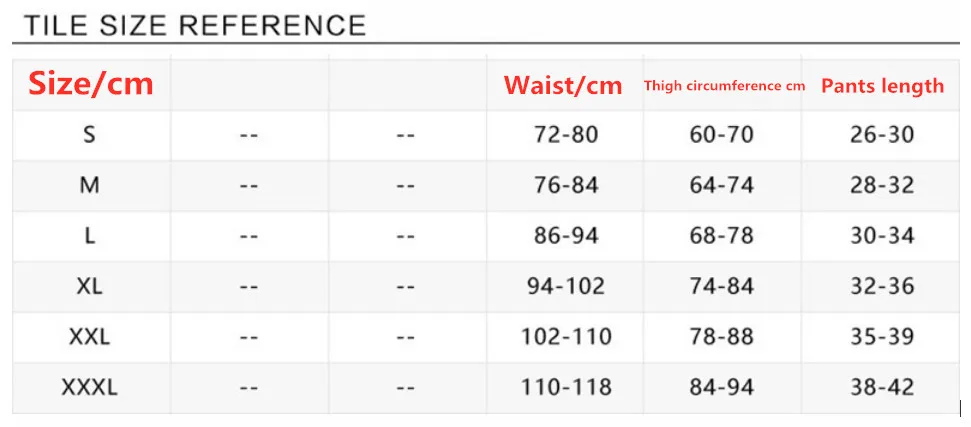Click the Waist/cm column header

coord(563,85)
